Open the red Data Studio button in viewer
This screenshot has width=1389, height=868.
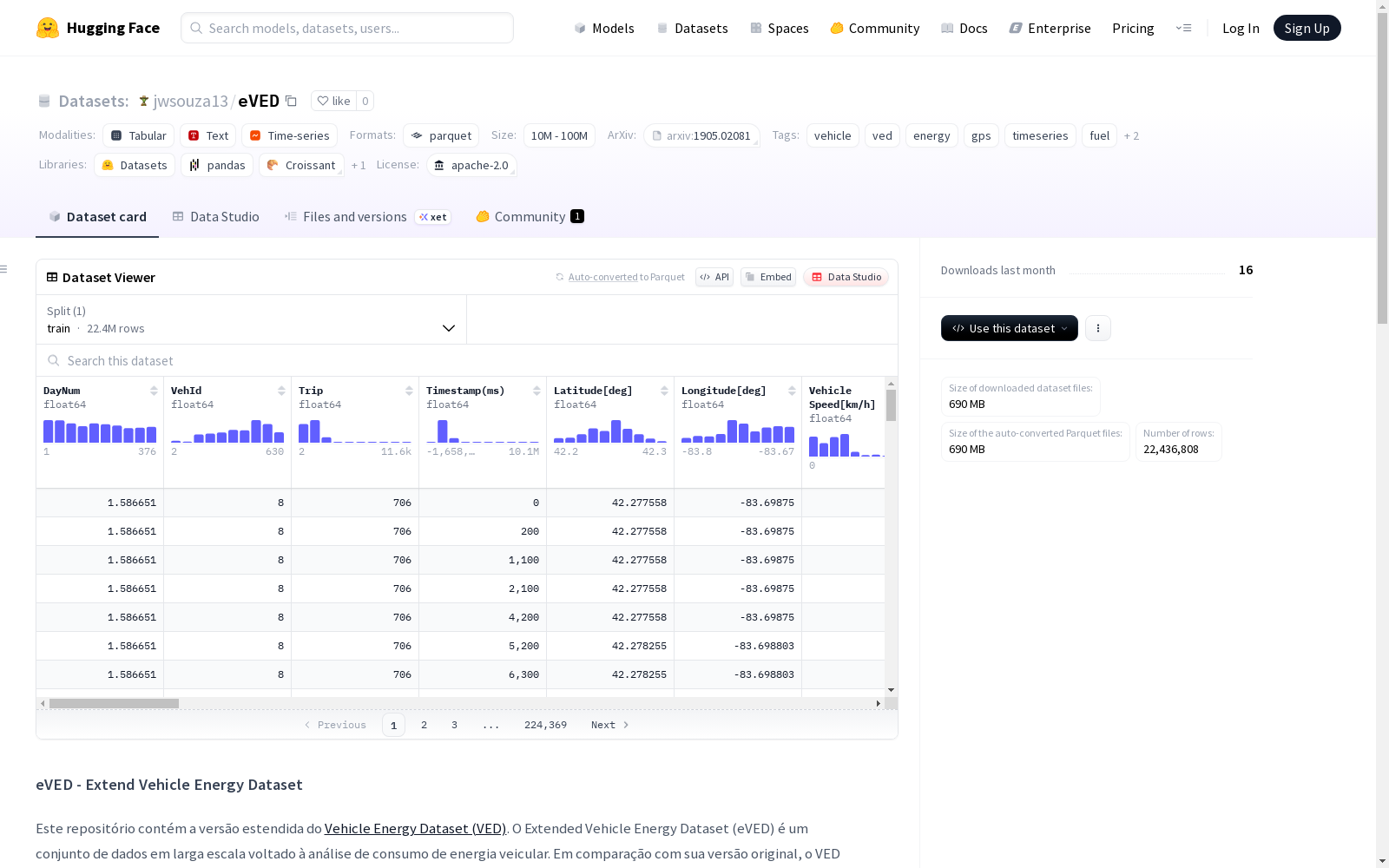pos(846,277)
